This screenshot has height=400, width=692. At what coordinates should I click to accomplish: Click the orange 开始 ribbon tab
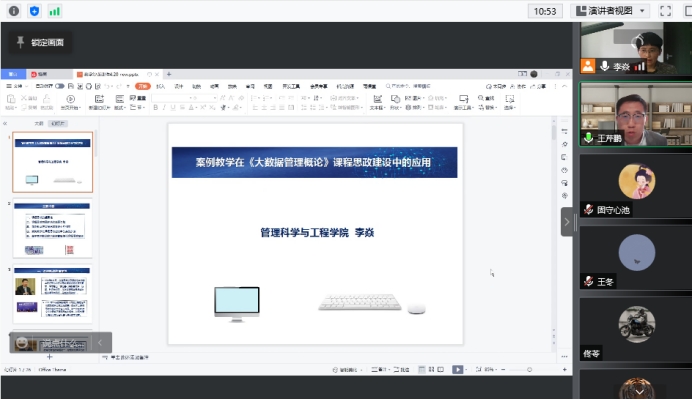(143, 86)
